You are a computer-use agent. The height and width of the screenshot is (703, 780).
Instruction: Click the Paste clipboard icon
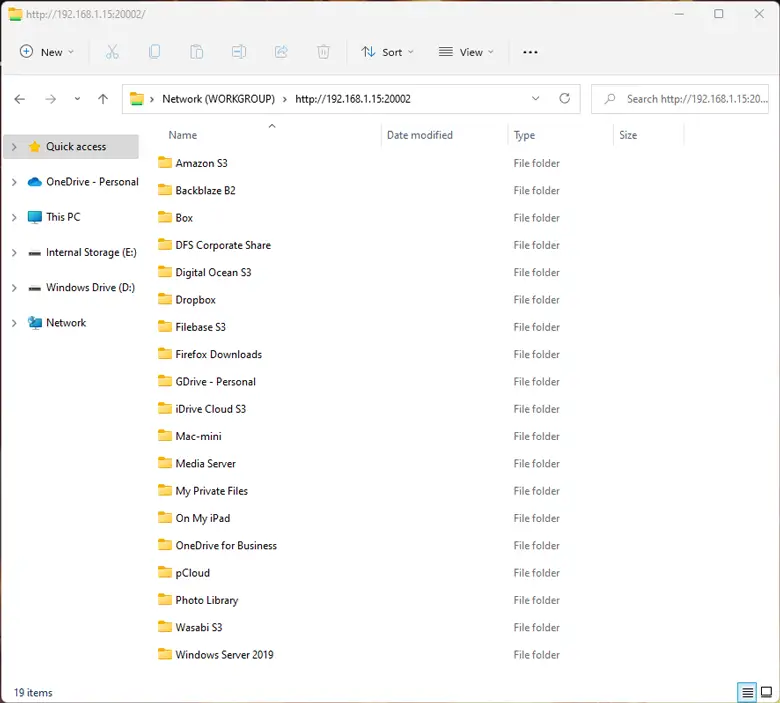click(x=197, y=52)
